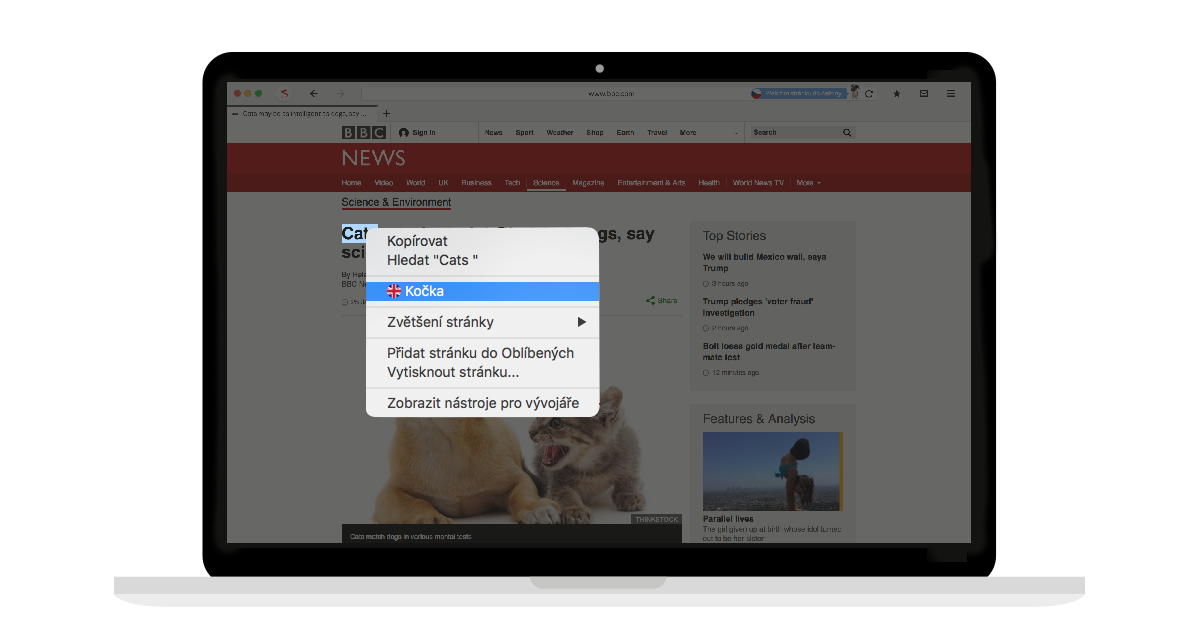The image size is (1200, 630).
Task: Open bookmarks with the star icon
Action: (897, 93)
